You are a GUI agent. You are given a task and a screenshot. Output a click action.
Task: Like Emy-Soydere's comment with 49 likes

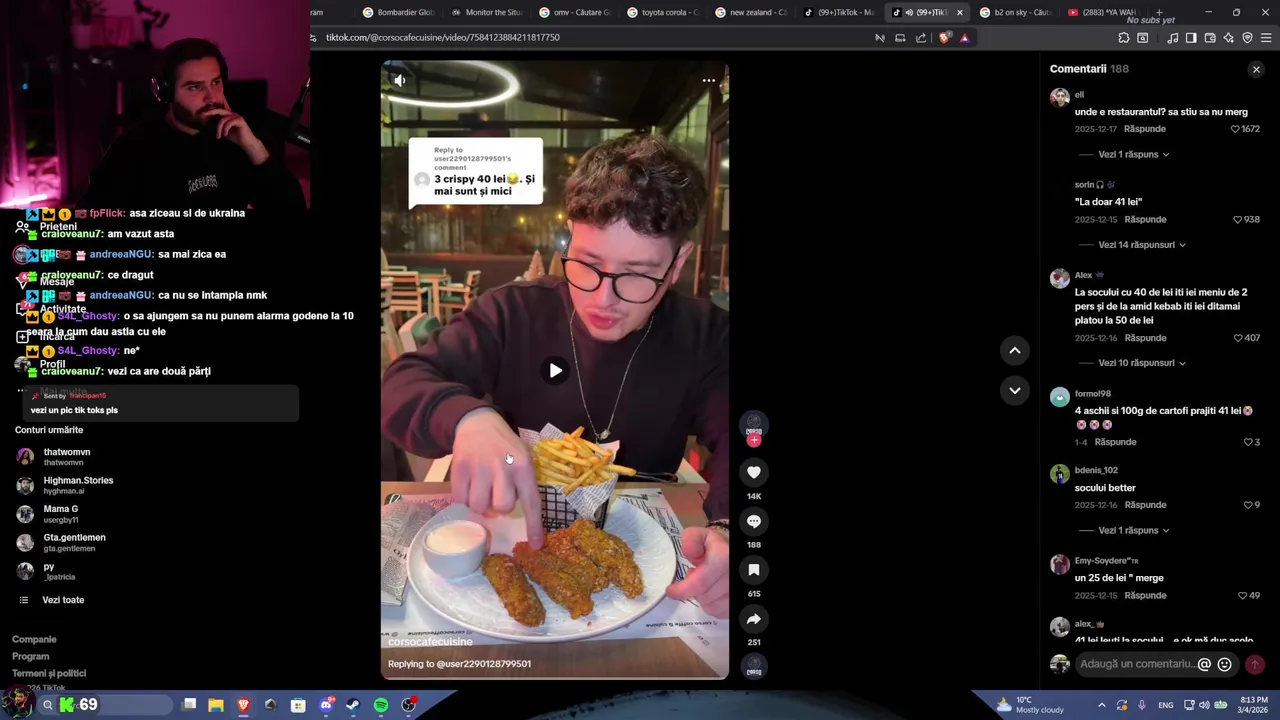click(x=1243, y=595)
